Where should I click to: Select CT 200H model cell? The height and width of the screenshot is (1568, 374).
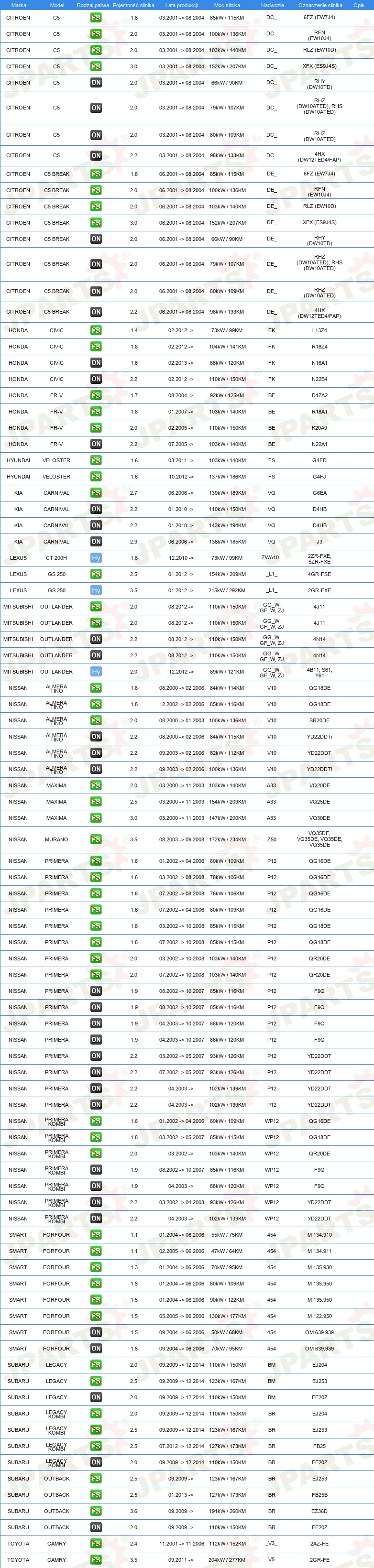click(x=56, y=558)
